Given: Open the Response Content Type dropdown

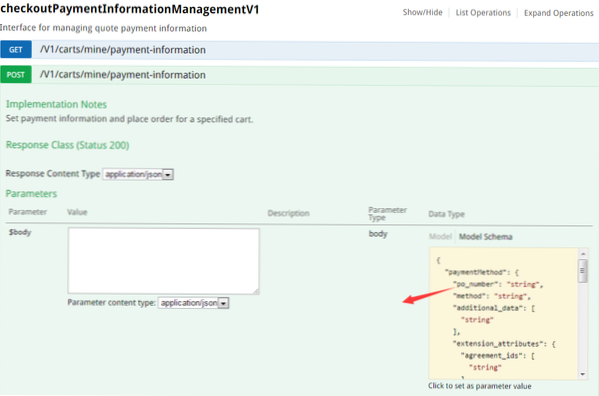Looking at the screenshot, I should 138,174.
